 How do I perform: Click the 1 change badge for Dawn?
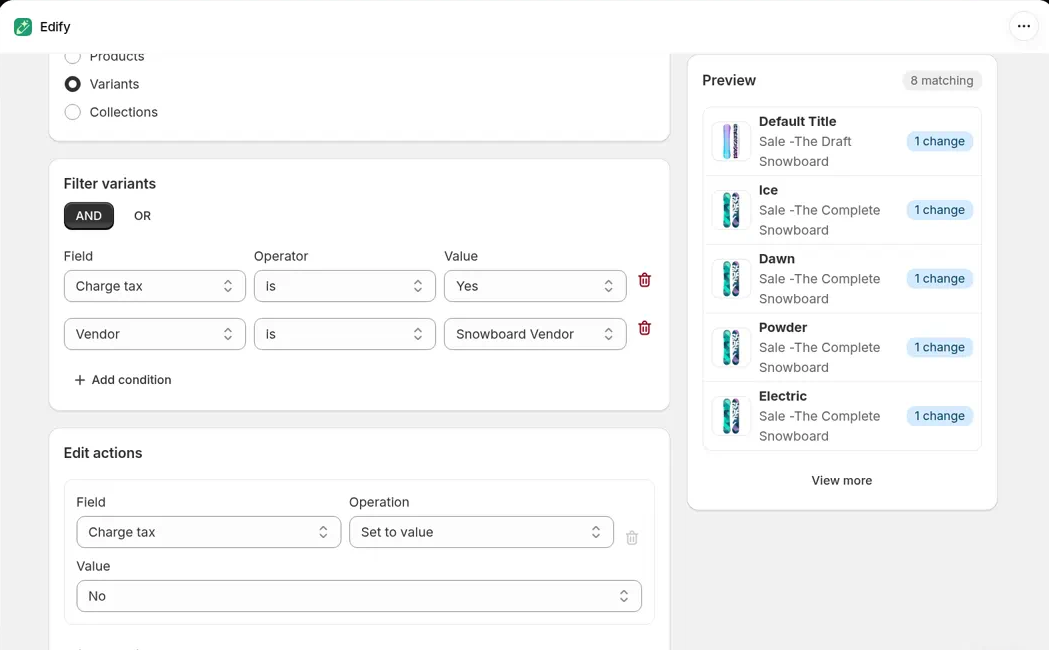click(939, 279)
